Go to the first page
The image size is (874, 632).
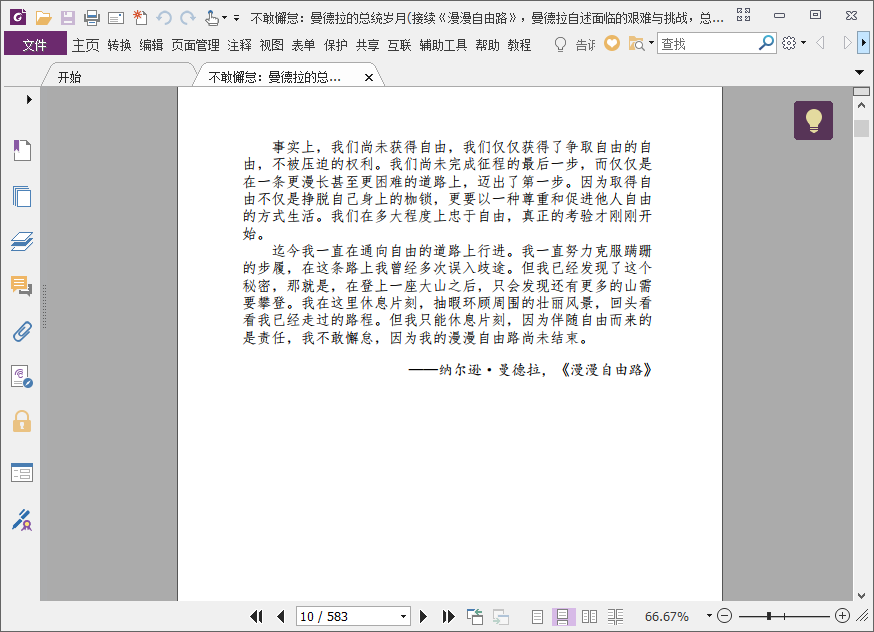point(256,616)
